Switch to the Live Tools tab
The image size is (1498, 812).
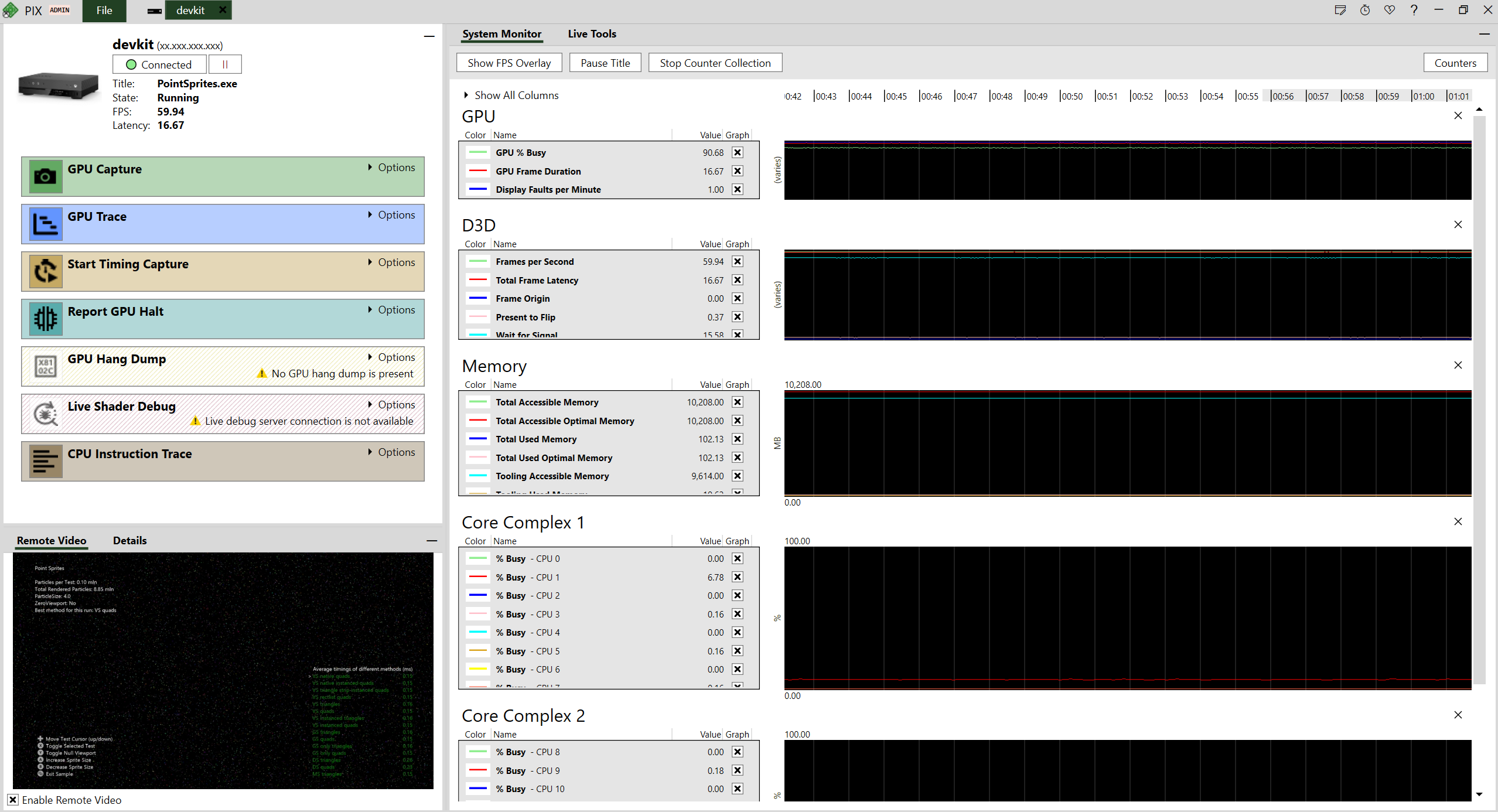pyautogui.click(x=592, y=34)
